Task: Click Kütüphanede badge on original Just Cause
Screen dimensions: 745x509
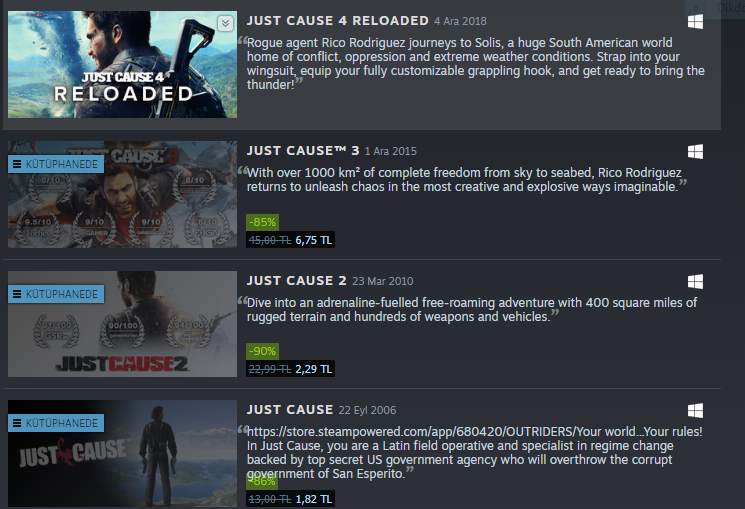Action: click(x=56, y=423)
